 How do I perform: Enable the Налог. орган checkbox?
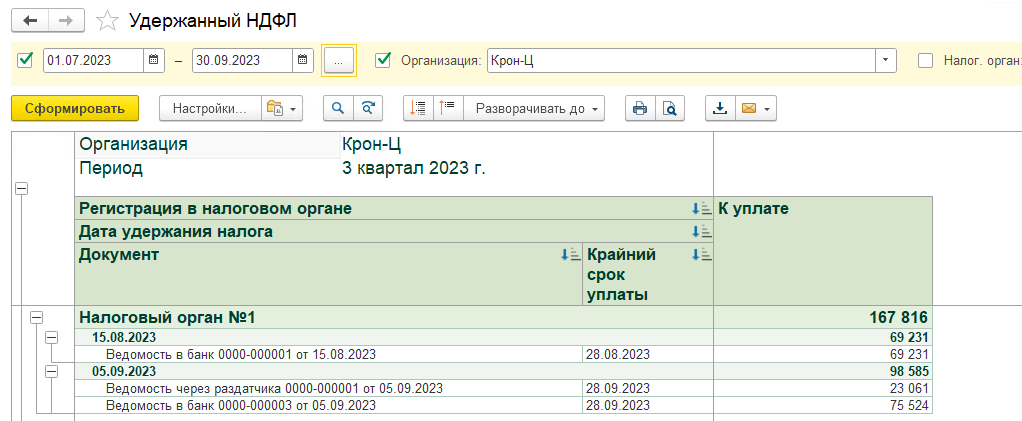pos(926,60)
